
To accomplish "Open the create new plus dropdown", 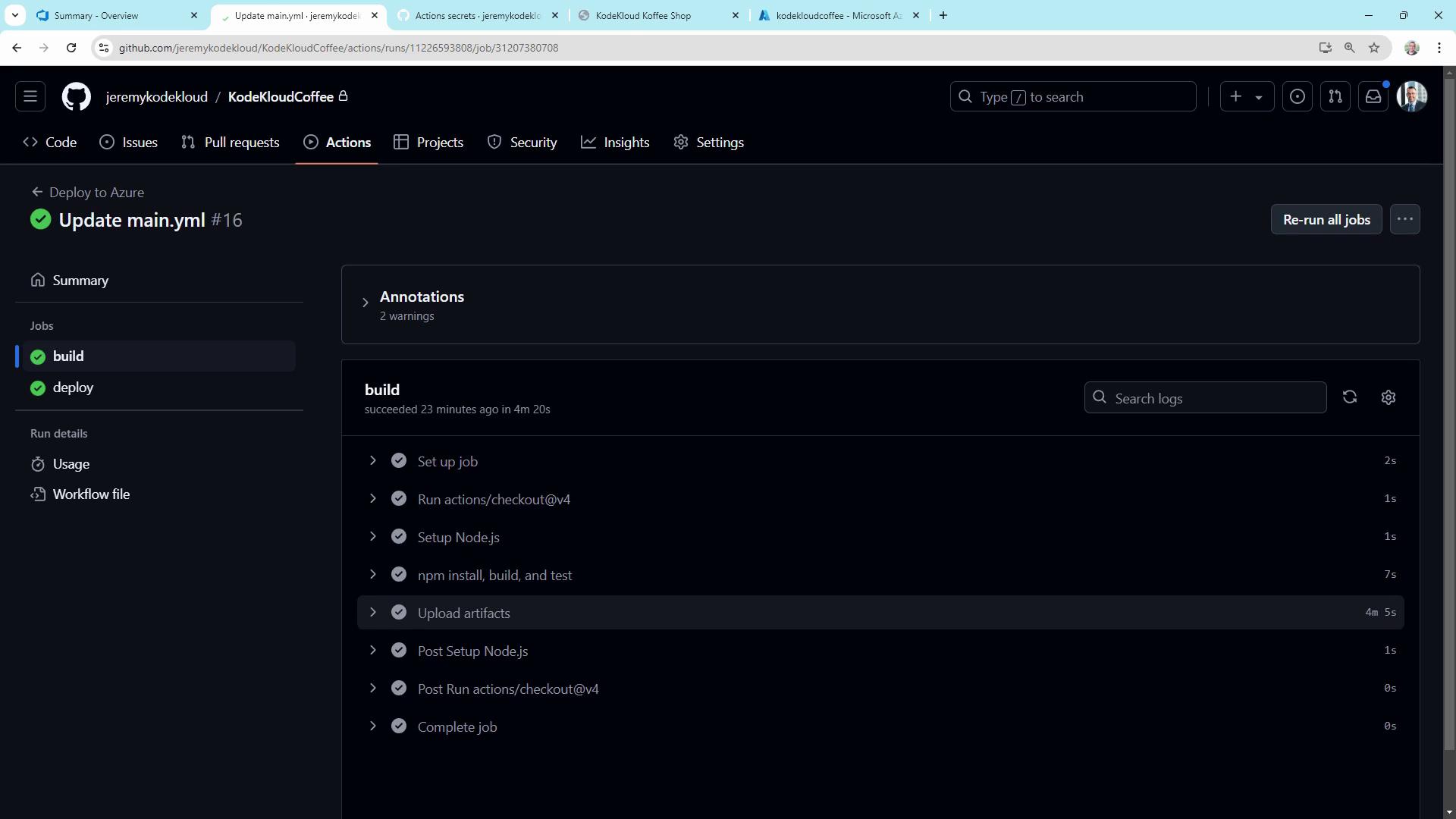I will [1247, 97].
